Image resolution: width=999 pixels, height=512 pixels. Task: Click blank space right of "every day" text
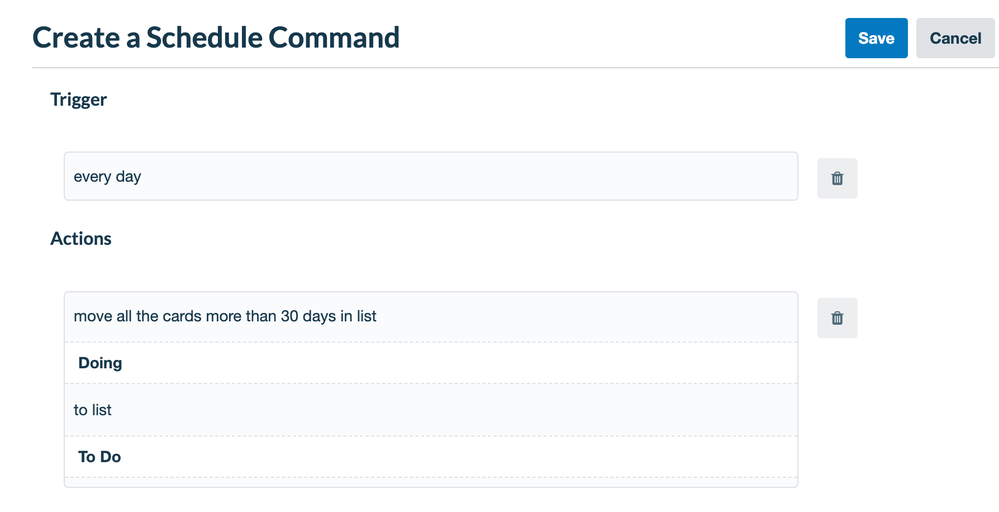(x=469, y=176)
